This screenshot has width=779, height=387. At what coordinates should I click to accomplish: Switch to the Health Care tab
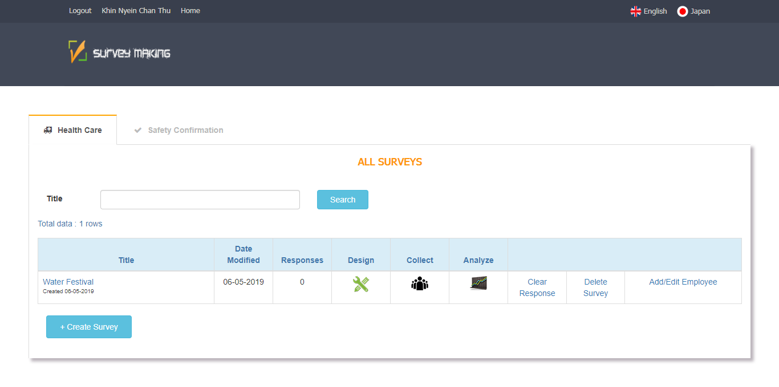[73, 130]
